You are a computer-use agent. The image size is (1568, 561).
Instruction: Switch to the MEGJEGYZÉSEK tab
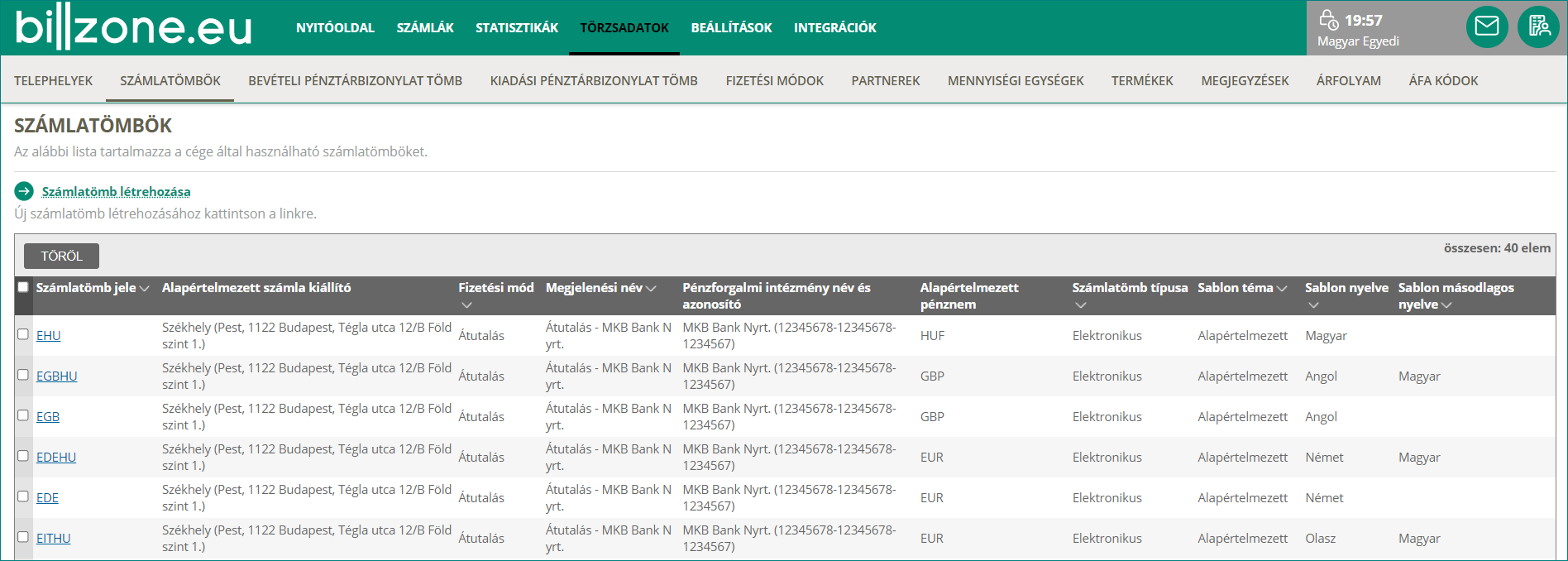click(x=1245, y=80)
